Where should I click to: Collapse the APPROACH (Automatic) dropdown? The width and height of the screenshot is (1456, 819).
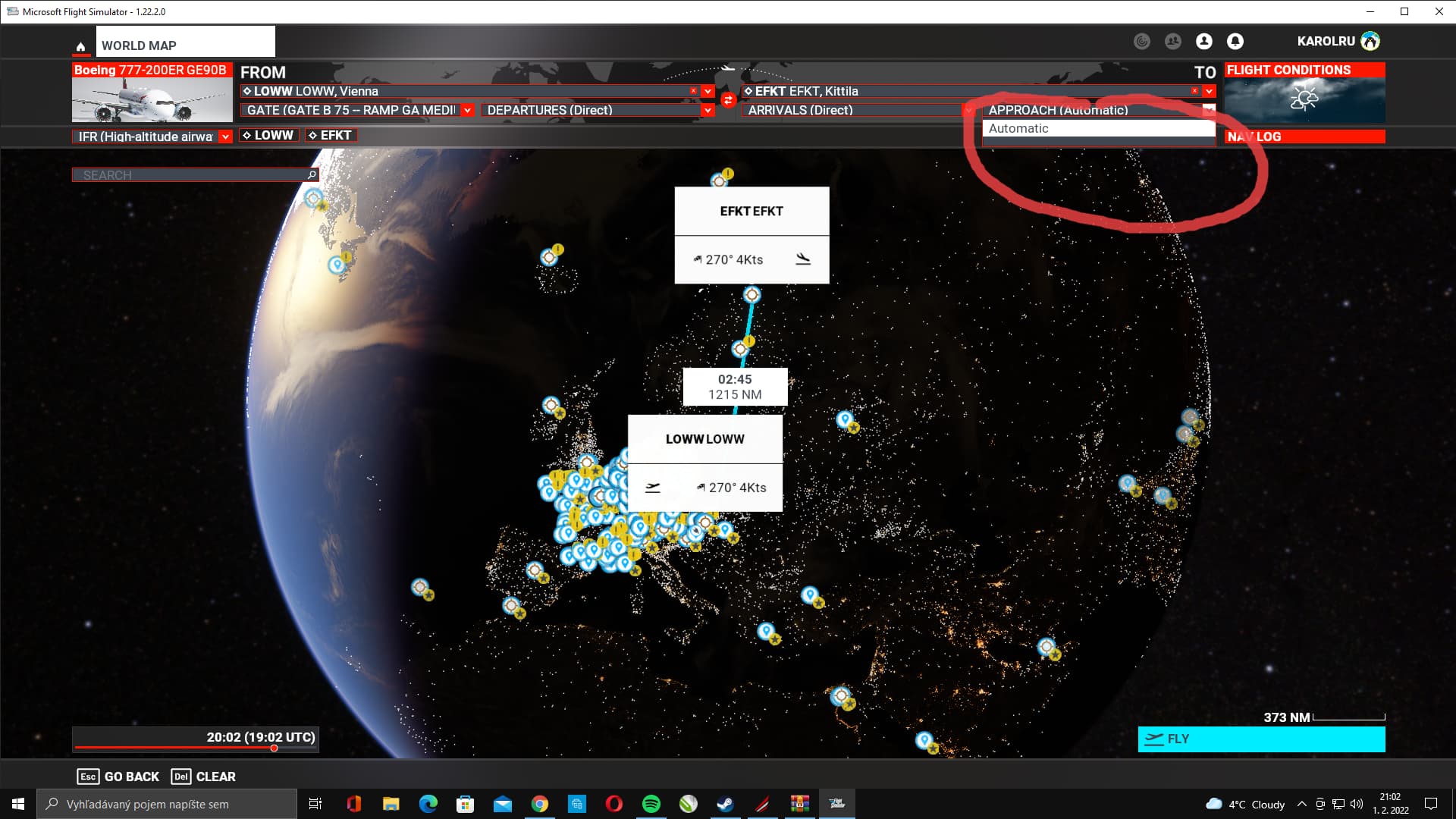(x=1209, y=110)
